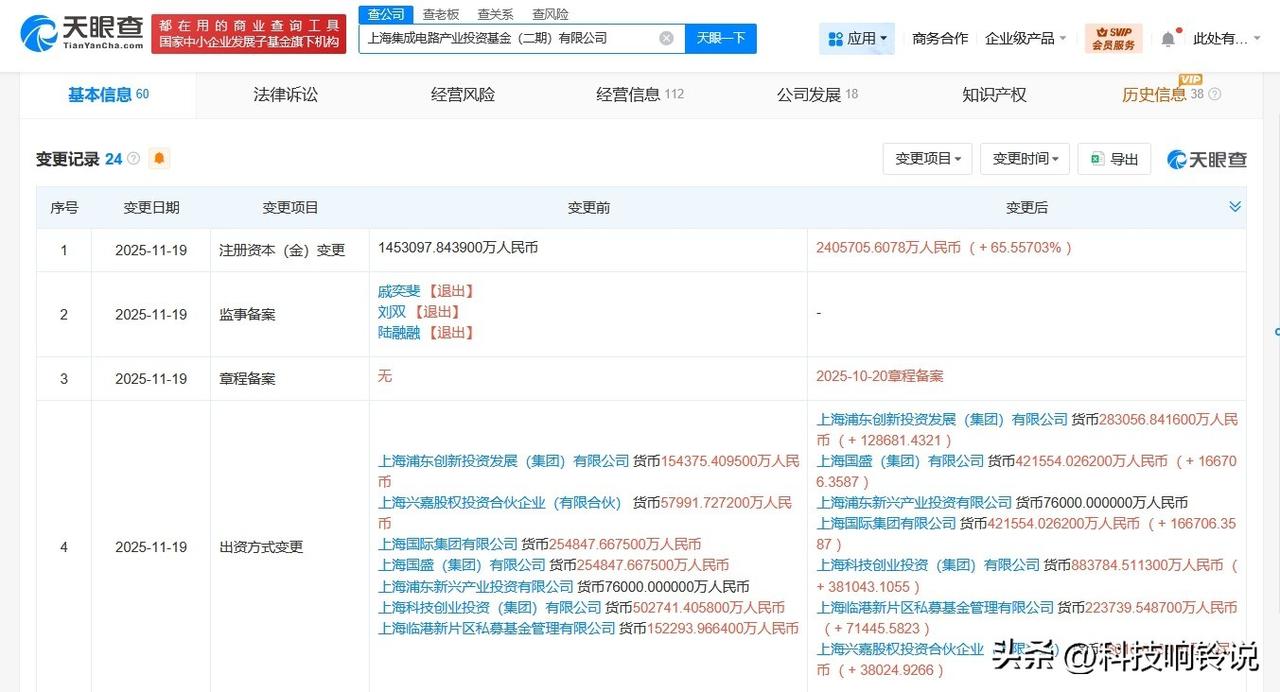
Task: Click the 天眼一下 search button
Action: tap(721, 38)
